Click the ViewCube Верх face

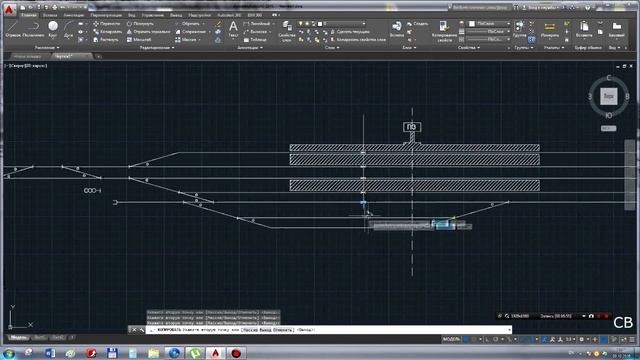click(x=608, y=96)
